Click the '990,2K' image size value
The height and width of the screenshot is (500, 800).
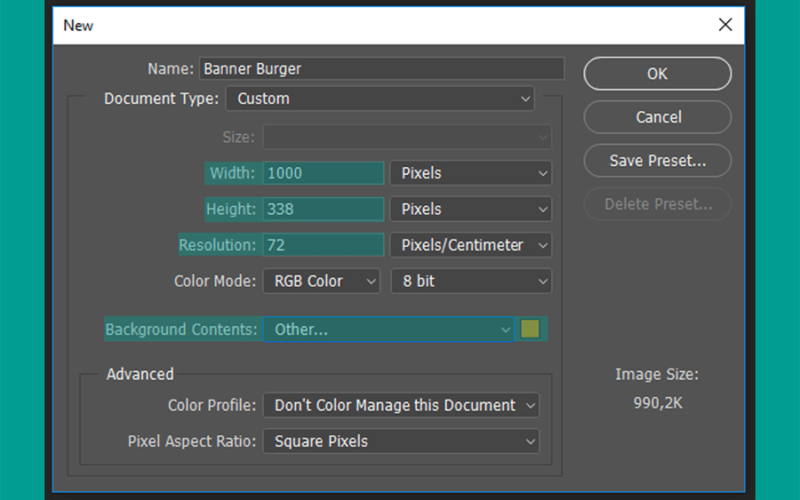[658, 403]
